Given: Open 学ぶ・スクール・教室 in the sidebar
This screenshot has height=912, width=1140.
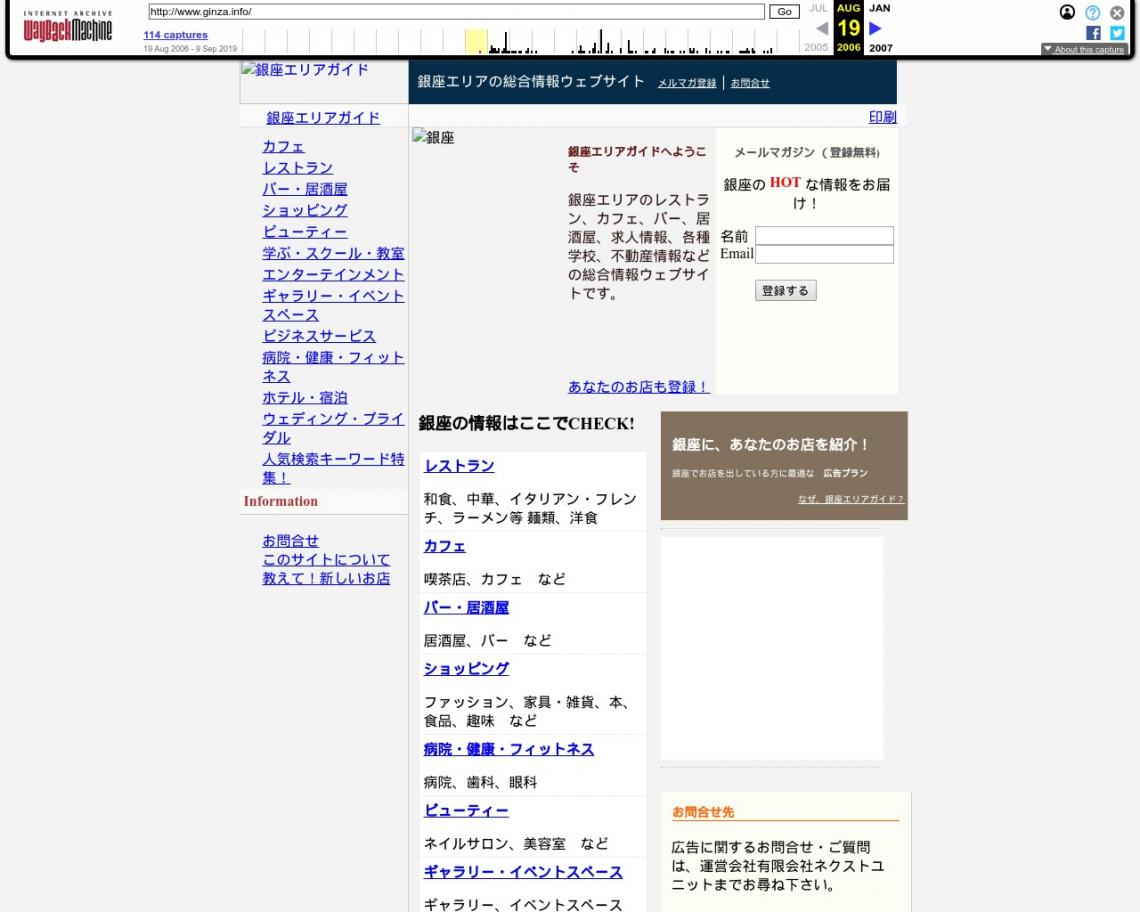Looking at the screenshot, I should 333,253.
